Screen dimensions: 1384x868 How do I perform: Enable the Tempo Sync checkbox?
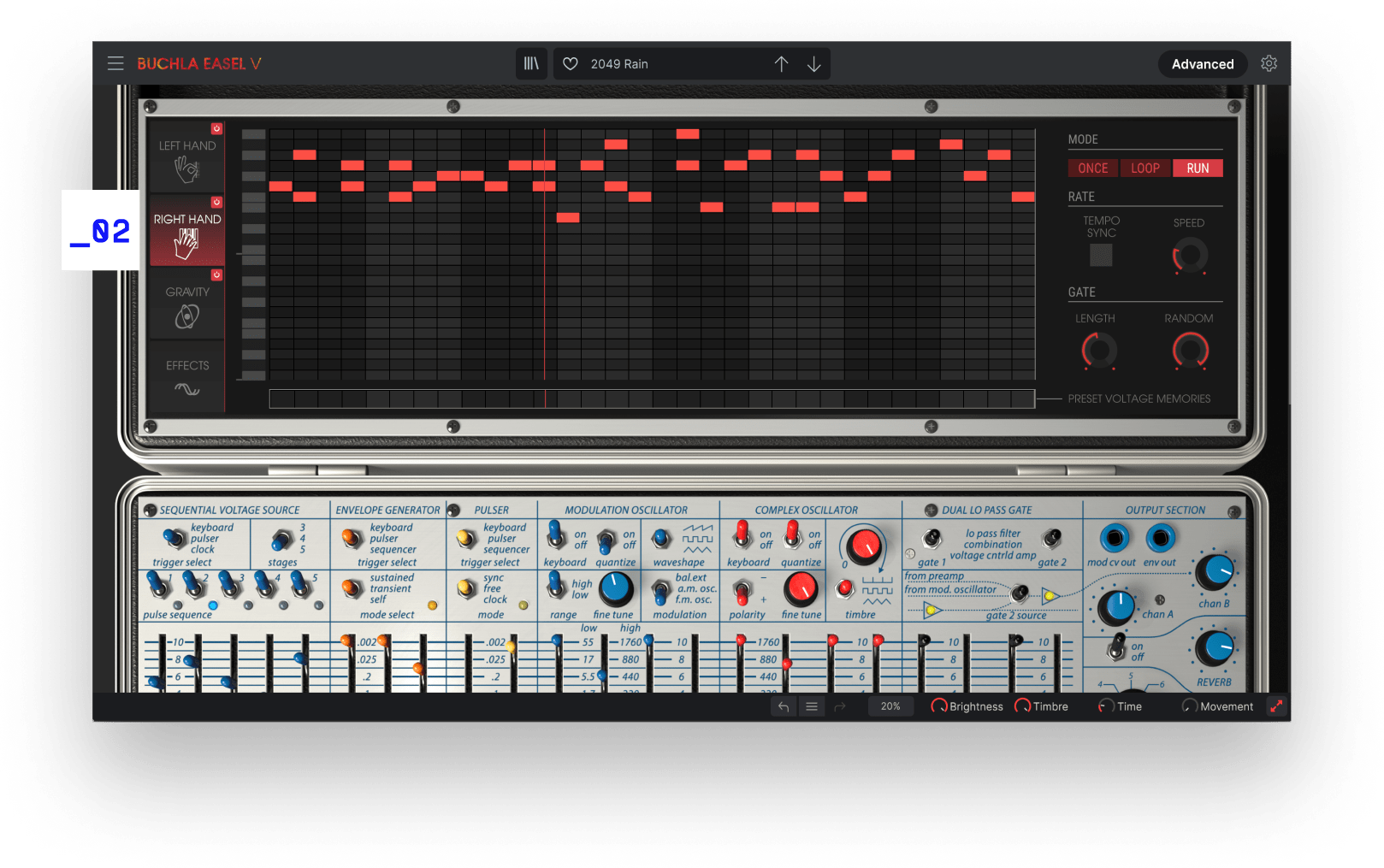1101,255
